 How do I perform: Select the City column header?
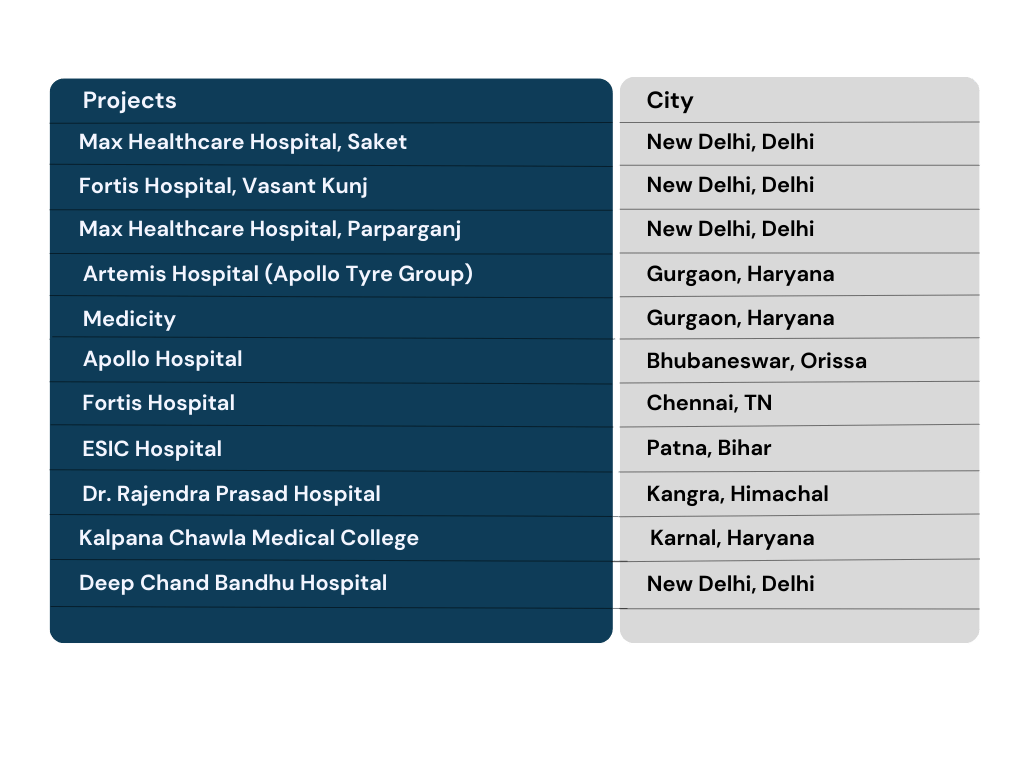click(x=669, y=101)
